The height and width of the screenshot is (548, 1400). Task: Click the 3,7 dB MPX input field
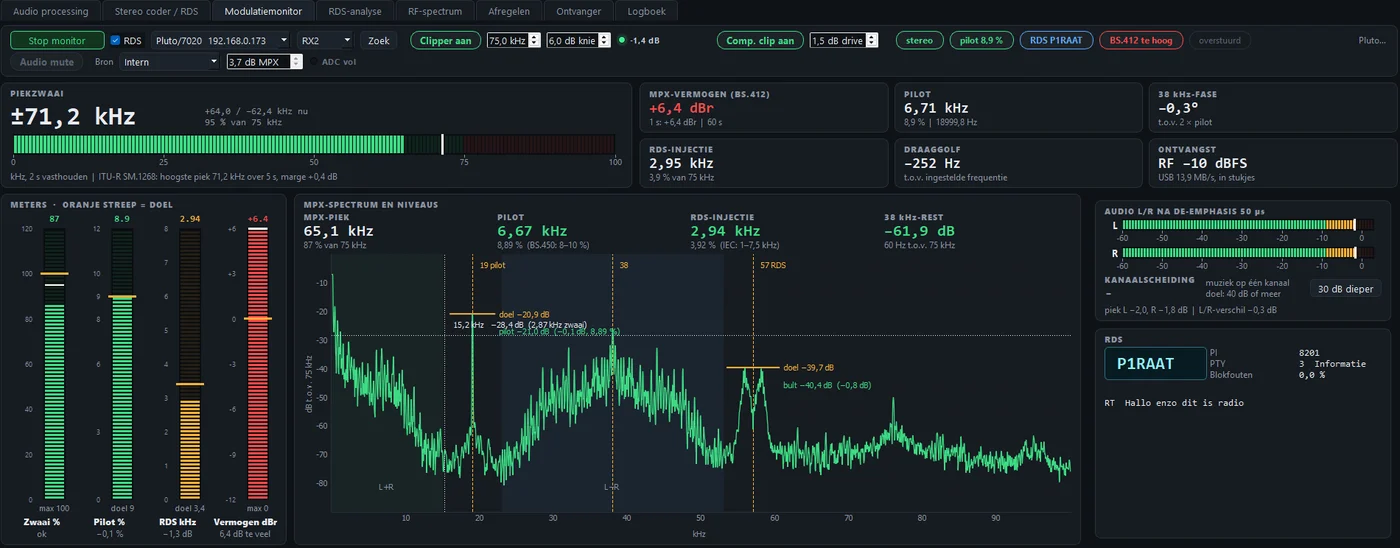264,62
